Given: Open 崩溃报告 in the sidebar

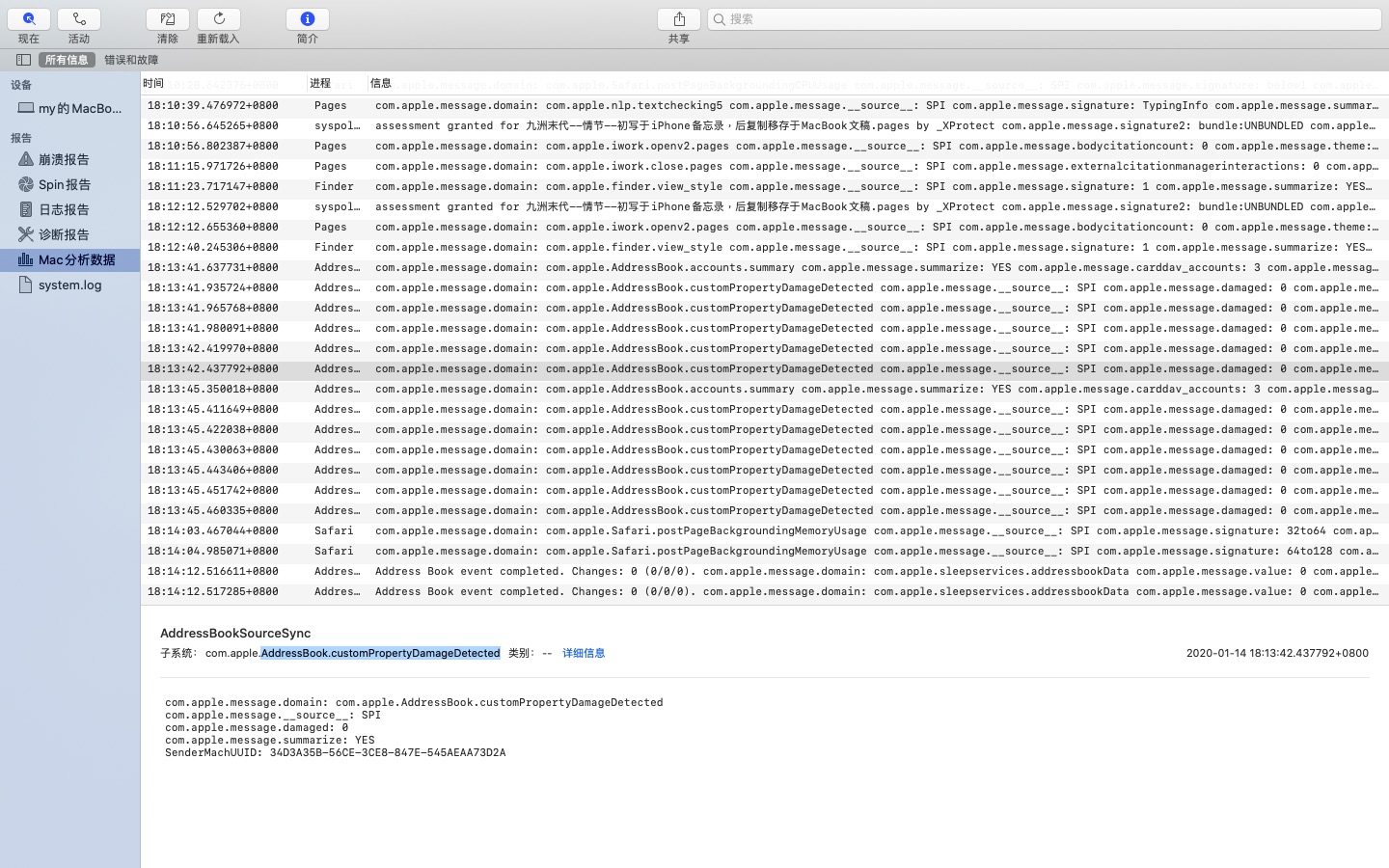Looking at the screenshot, I should [x=69, y=159].
